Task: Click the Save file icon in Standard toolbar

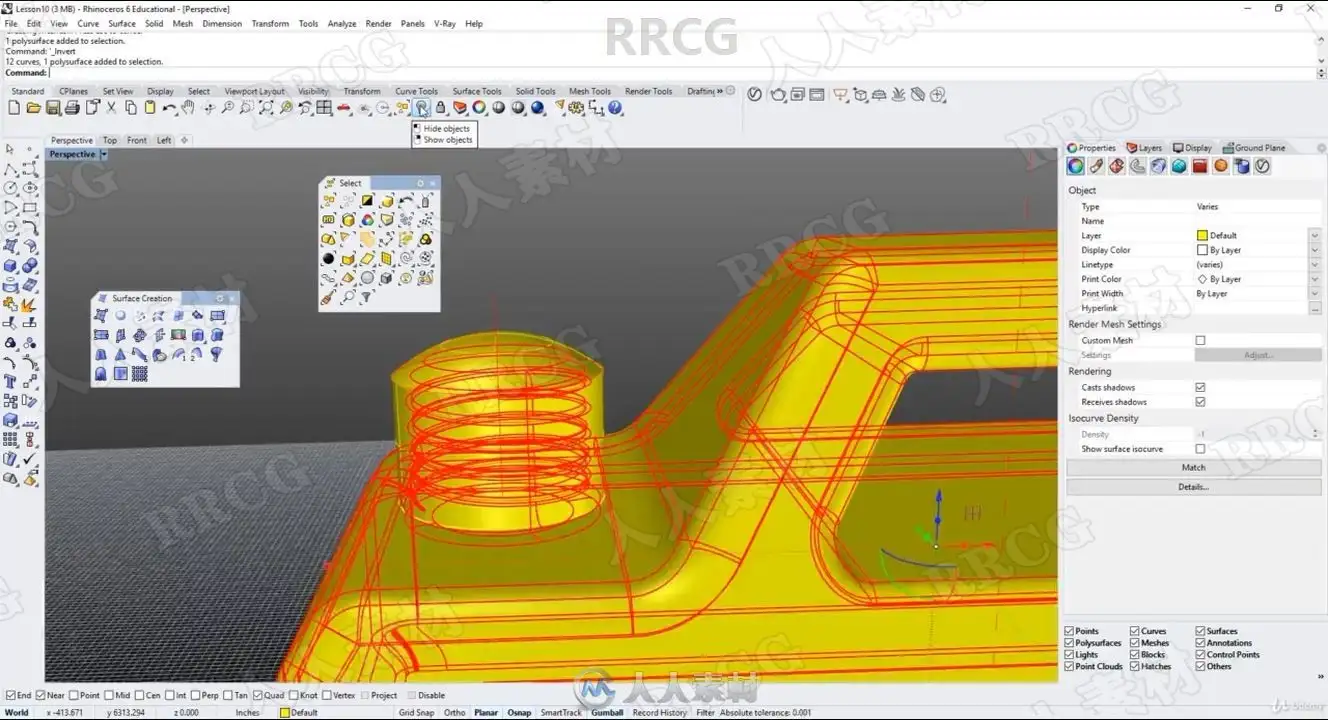Action: click(53, 108)
